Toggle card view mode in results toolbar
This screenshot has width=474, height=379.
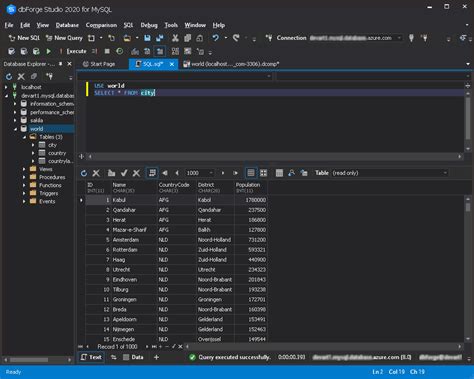coord(263,173)
